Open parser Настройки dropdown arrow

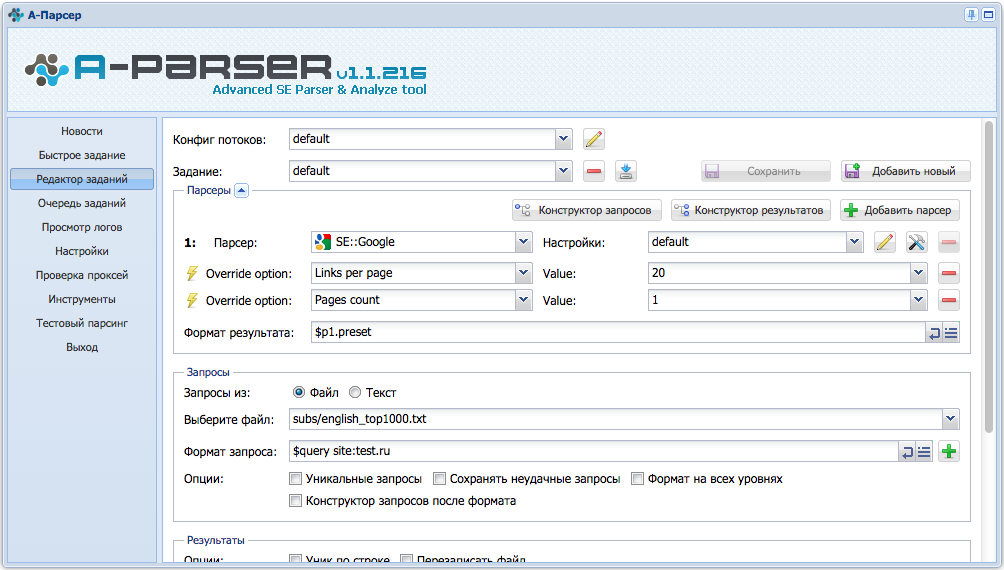(x=854, y=242)
